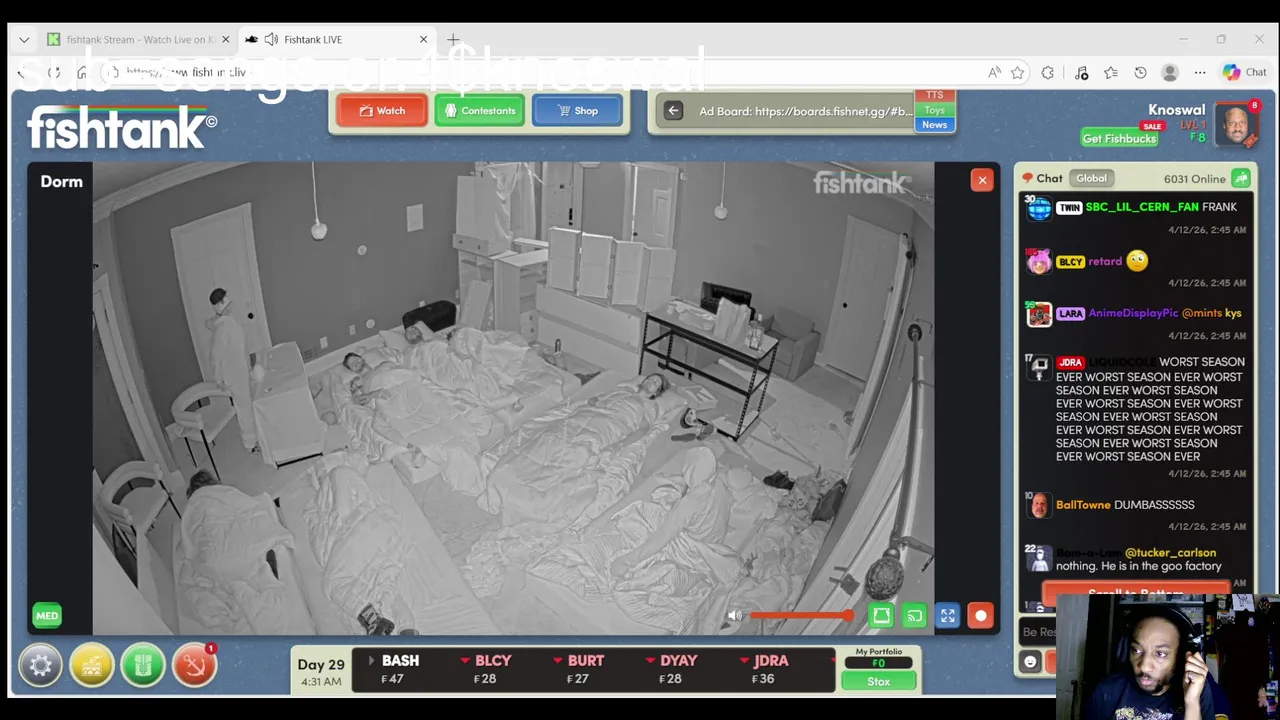Screen dimensions: 1280x720
Task: Select the News tab on ad board
Action: [934, 125]
